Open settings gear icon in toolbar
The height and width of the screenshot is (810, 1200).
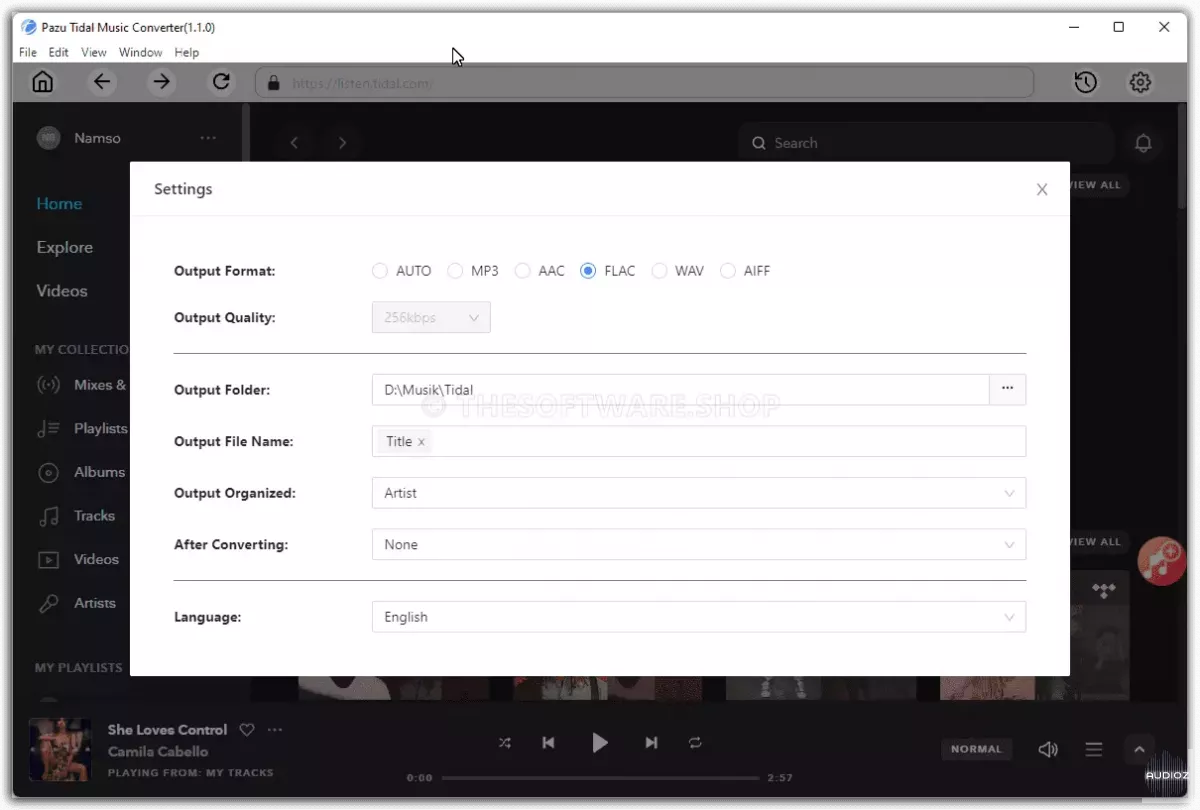[1141, 82]
